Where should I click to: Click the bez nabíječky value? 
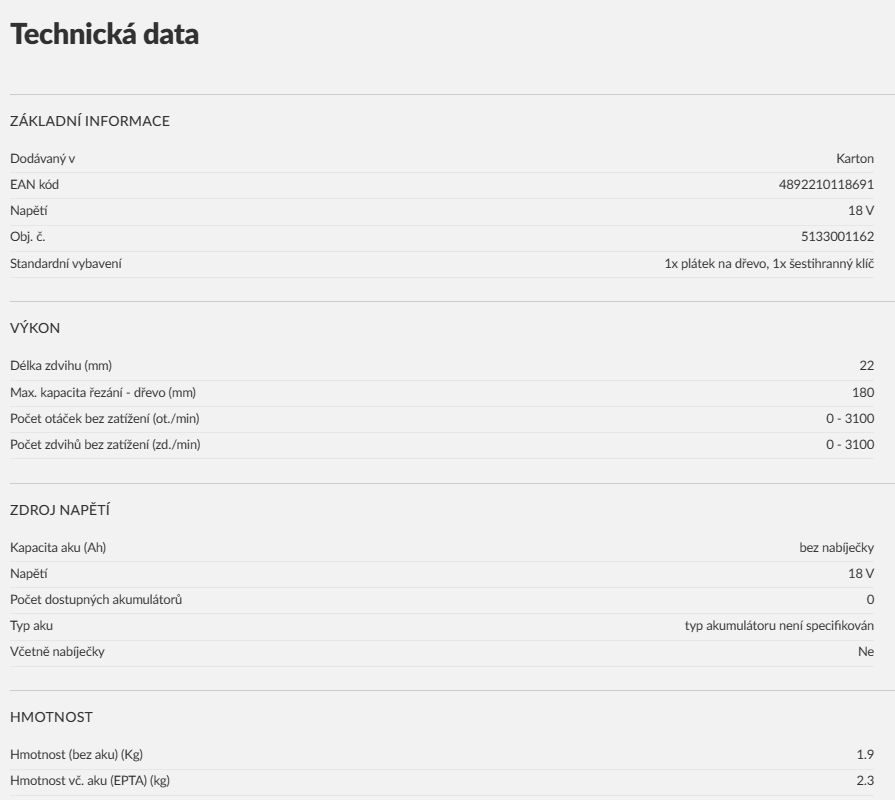pos(836,548)
